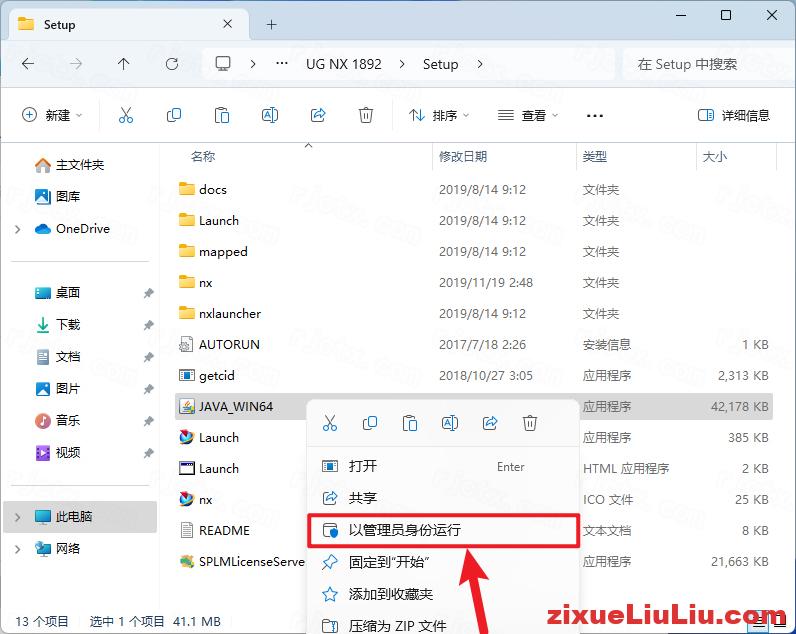
Task: Choose 共享 (Share) from the context menu
Action: [443, 497]
